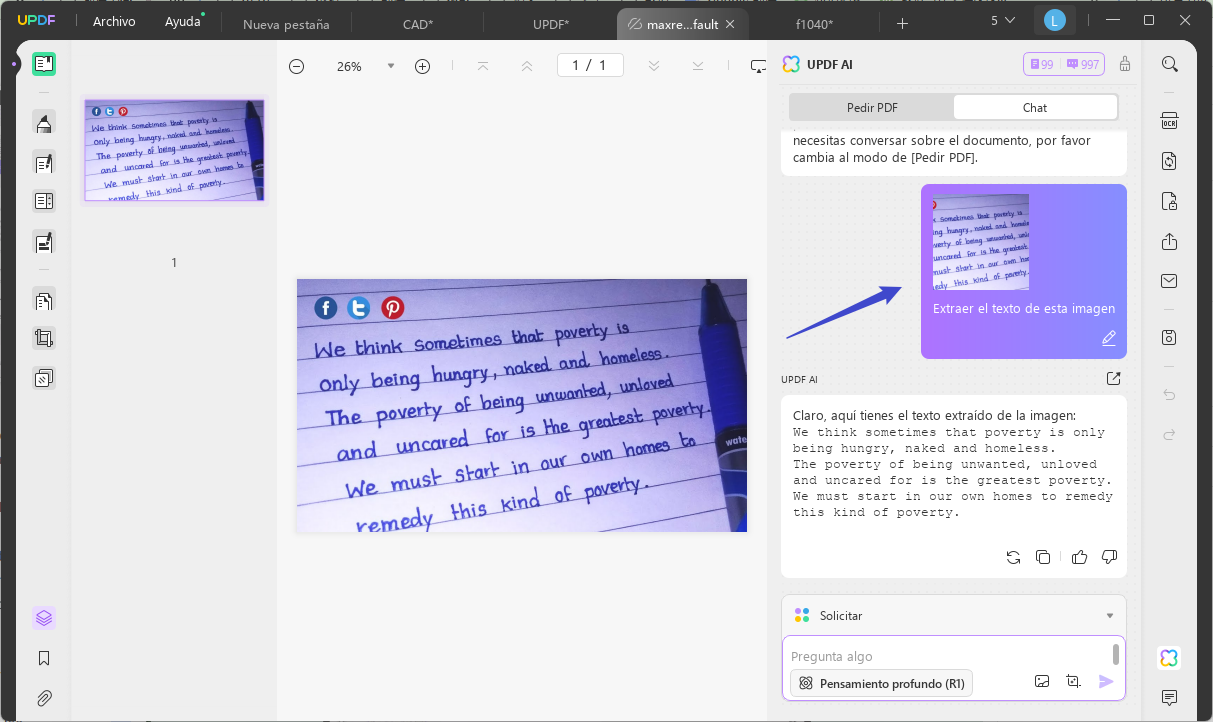
Task: Switch to the Nueva pestaña tab
Action: point(286,24)
